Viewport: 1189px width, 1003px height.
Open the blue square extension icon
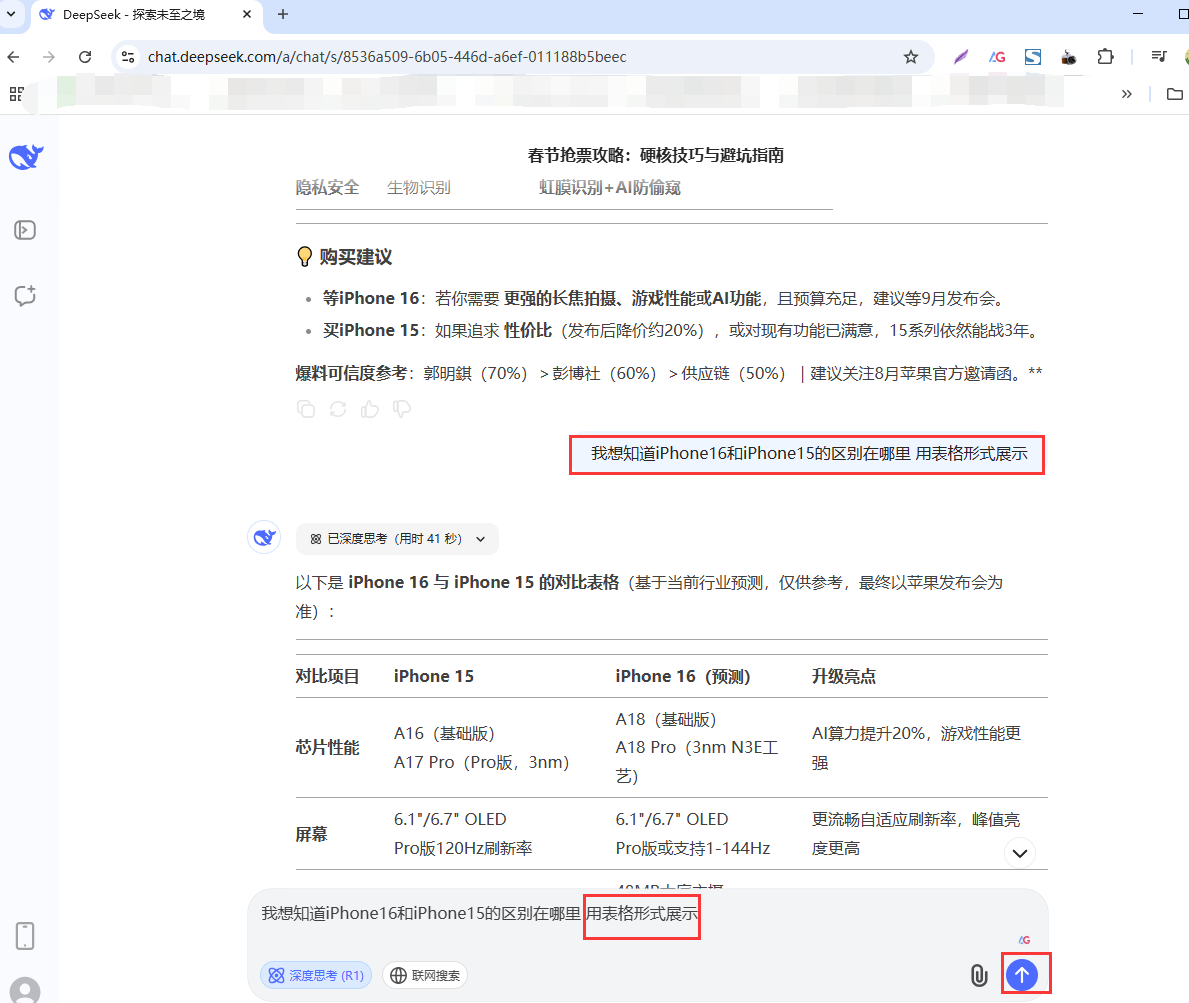pyautogui.click(x=1033, y=57)
